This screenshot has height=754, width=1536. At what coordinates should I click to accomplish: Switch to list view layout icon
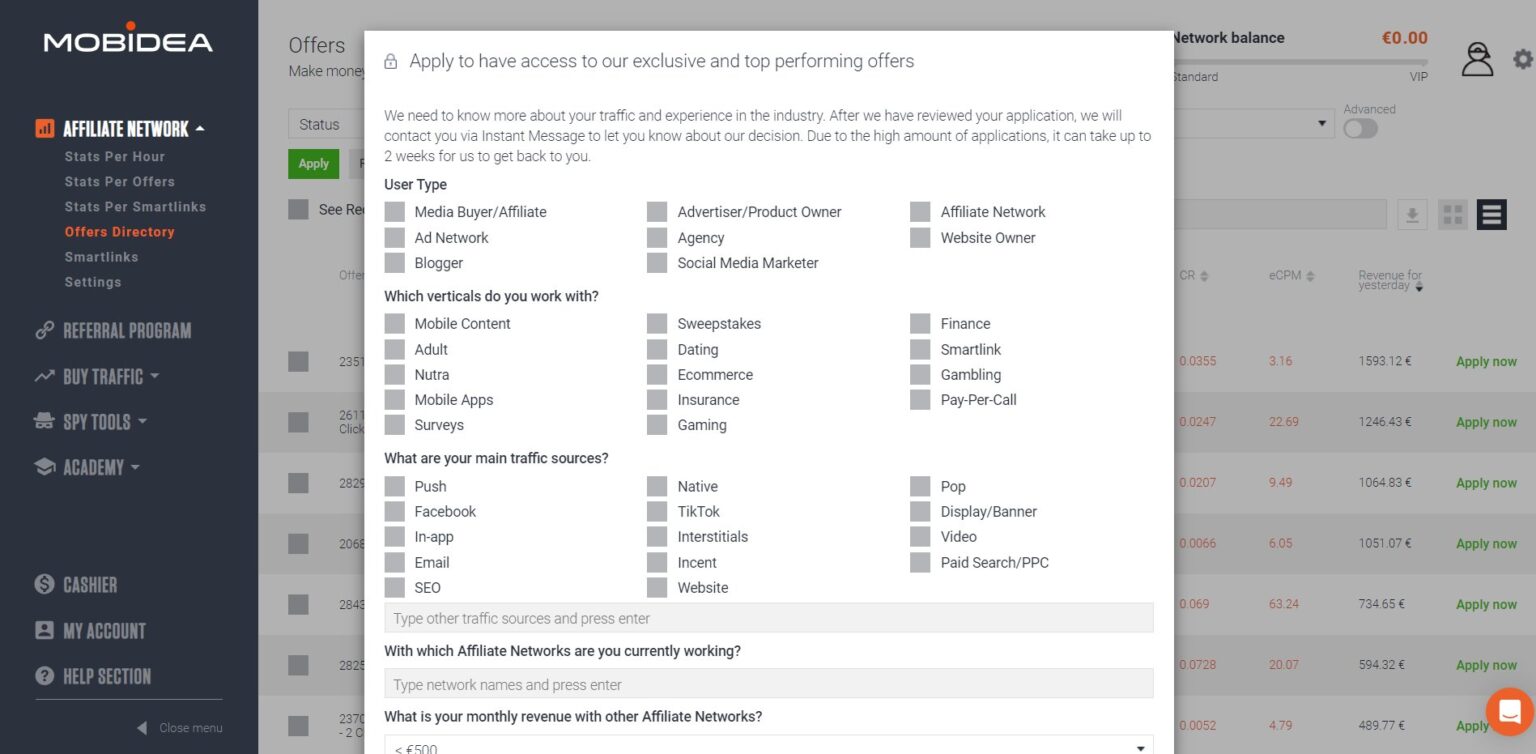[1491, 215]
